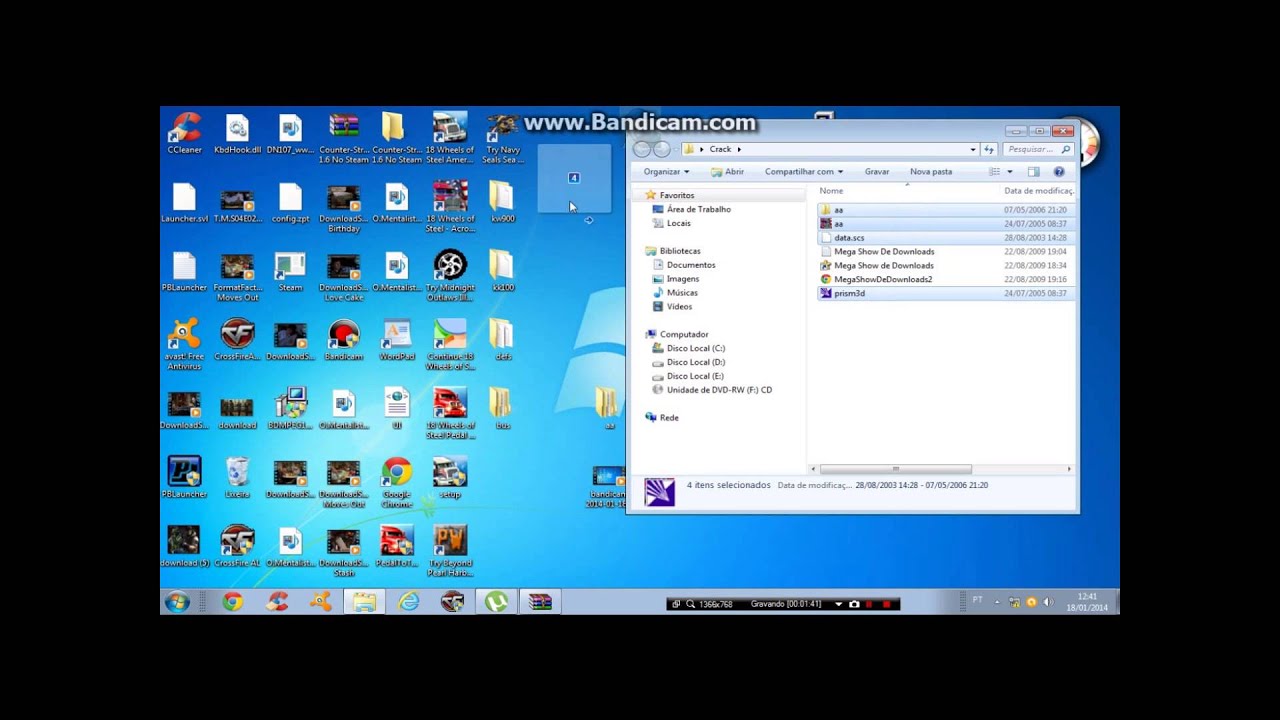Click the Bandicam screenshot camera icon
This screenshot has height=720, width=1280.
[x=853, y=604]
